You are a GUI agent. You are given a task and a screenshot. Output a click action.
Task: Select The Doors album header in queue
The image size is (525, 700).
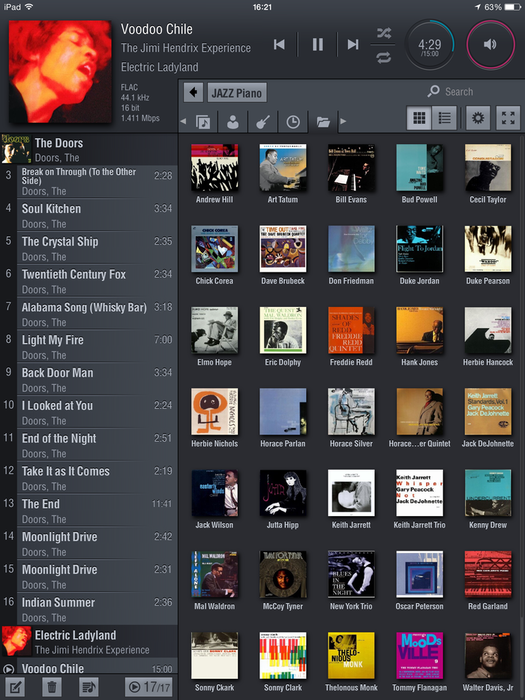[89, 150]
